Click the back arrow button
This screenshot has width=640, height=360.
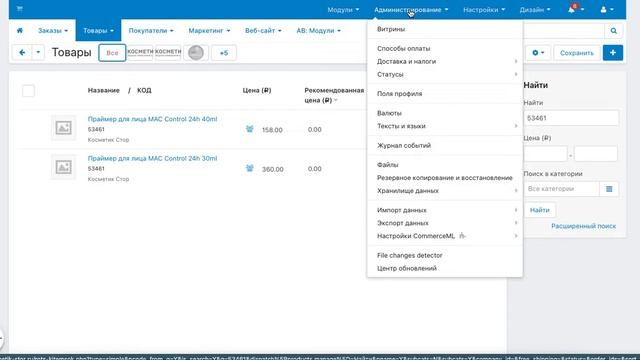(22, 53)
